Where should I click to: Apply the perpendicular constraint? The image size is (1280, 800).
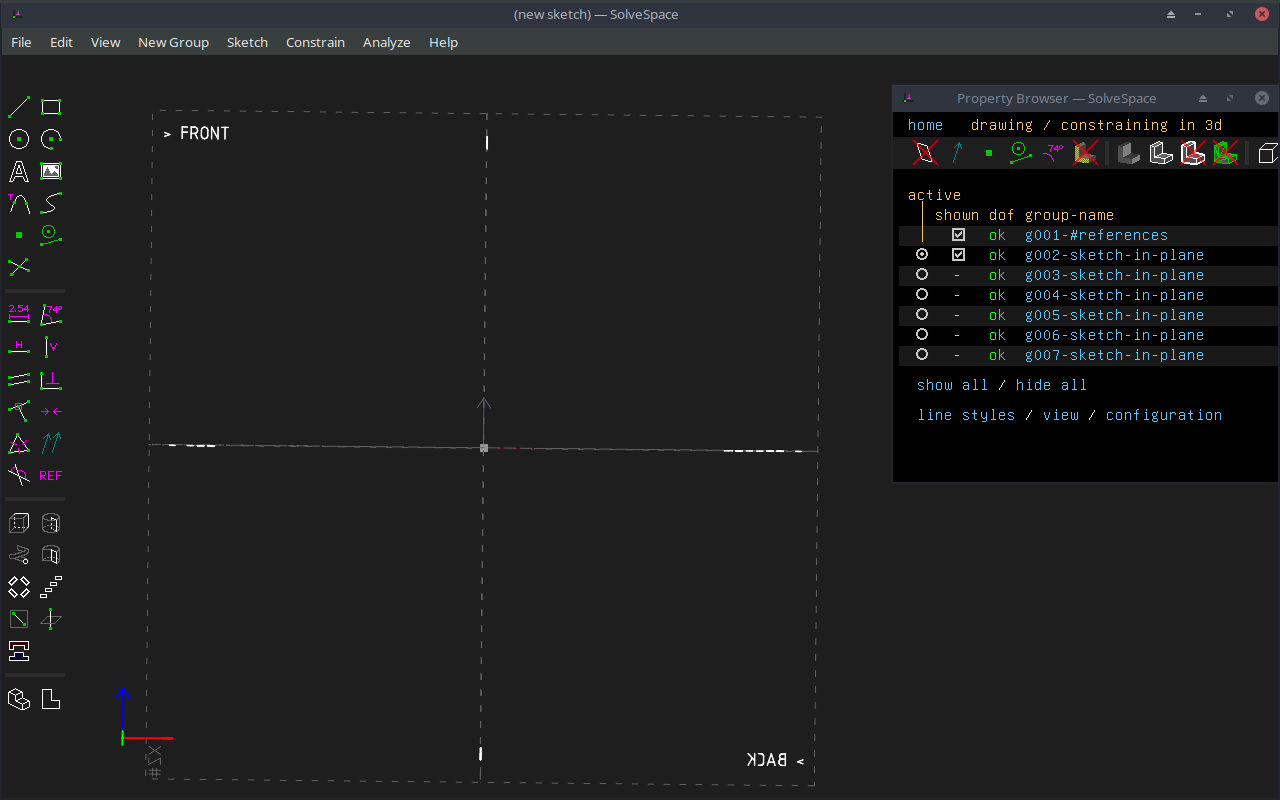51,379
